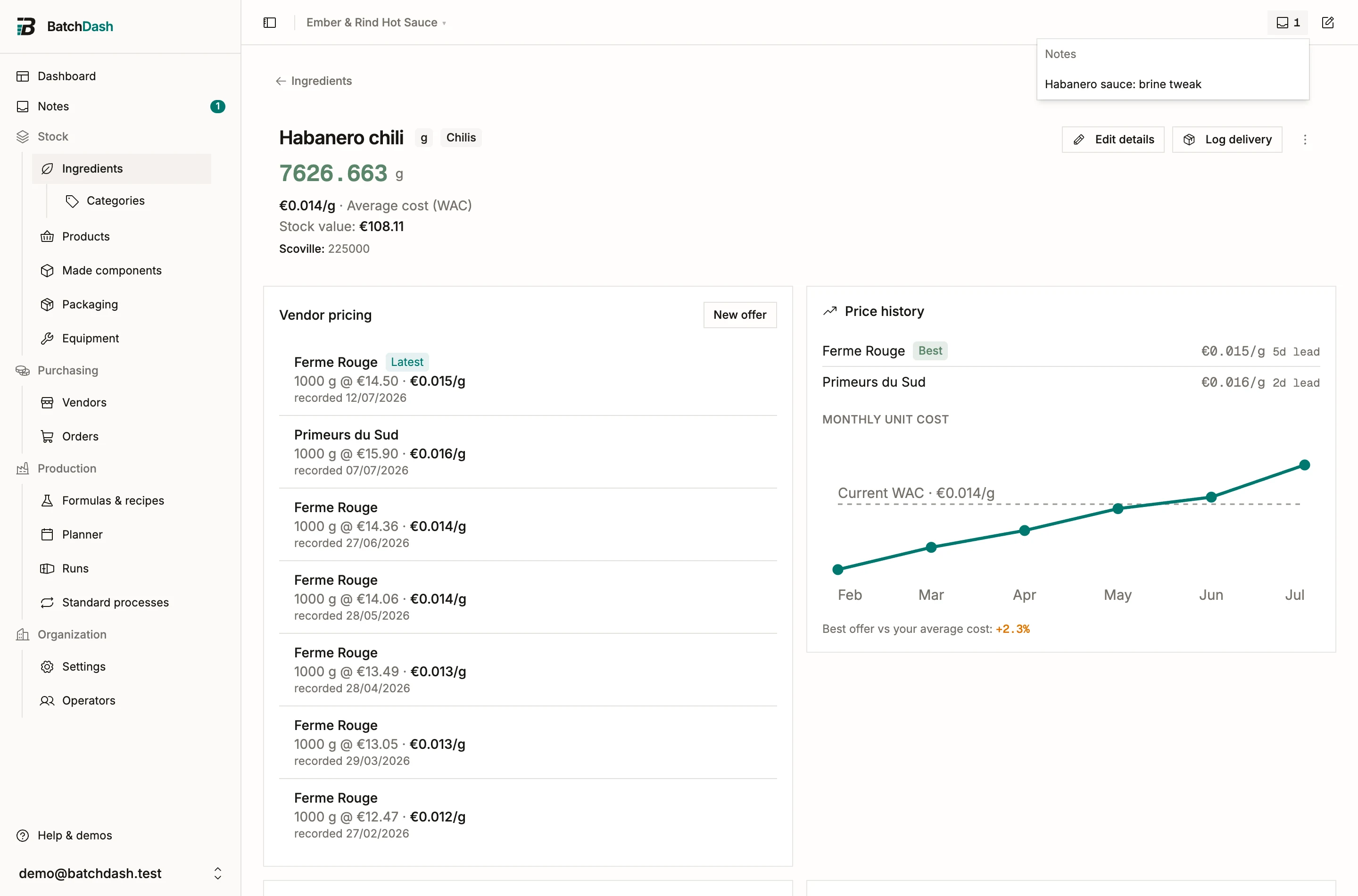Click the Log delivery button
The width and height of the screenshot is (1358, 896).
point(1226,140)
